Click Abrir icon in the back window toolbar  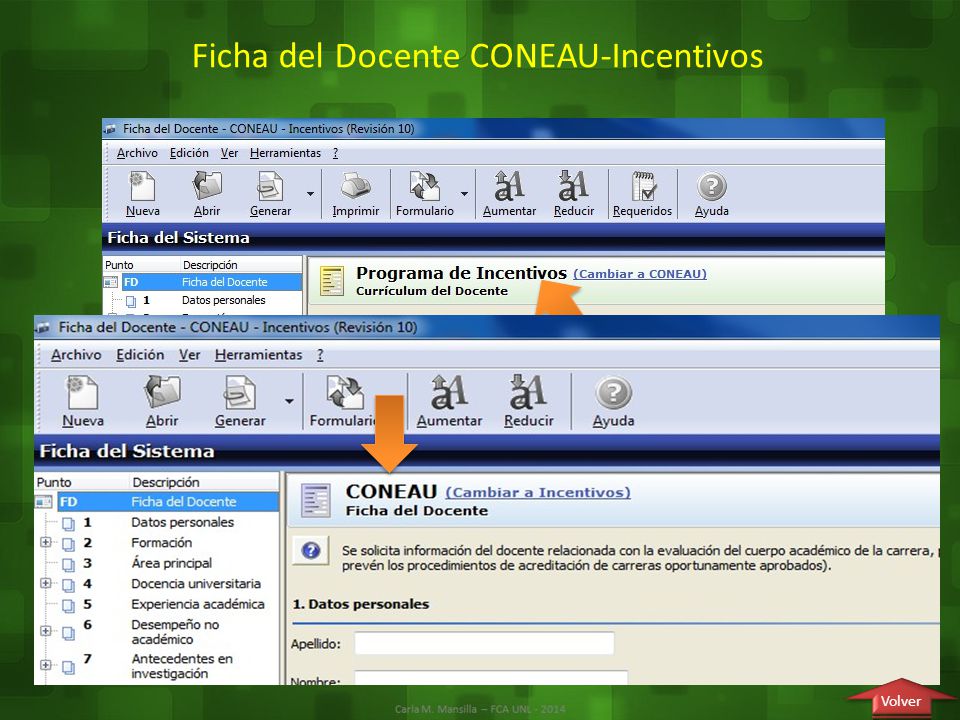click(x=207, y=186)
